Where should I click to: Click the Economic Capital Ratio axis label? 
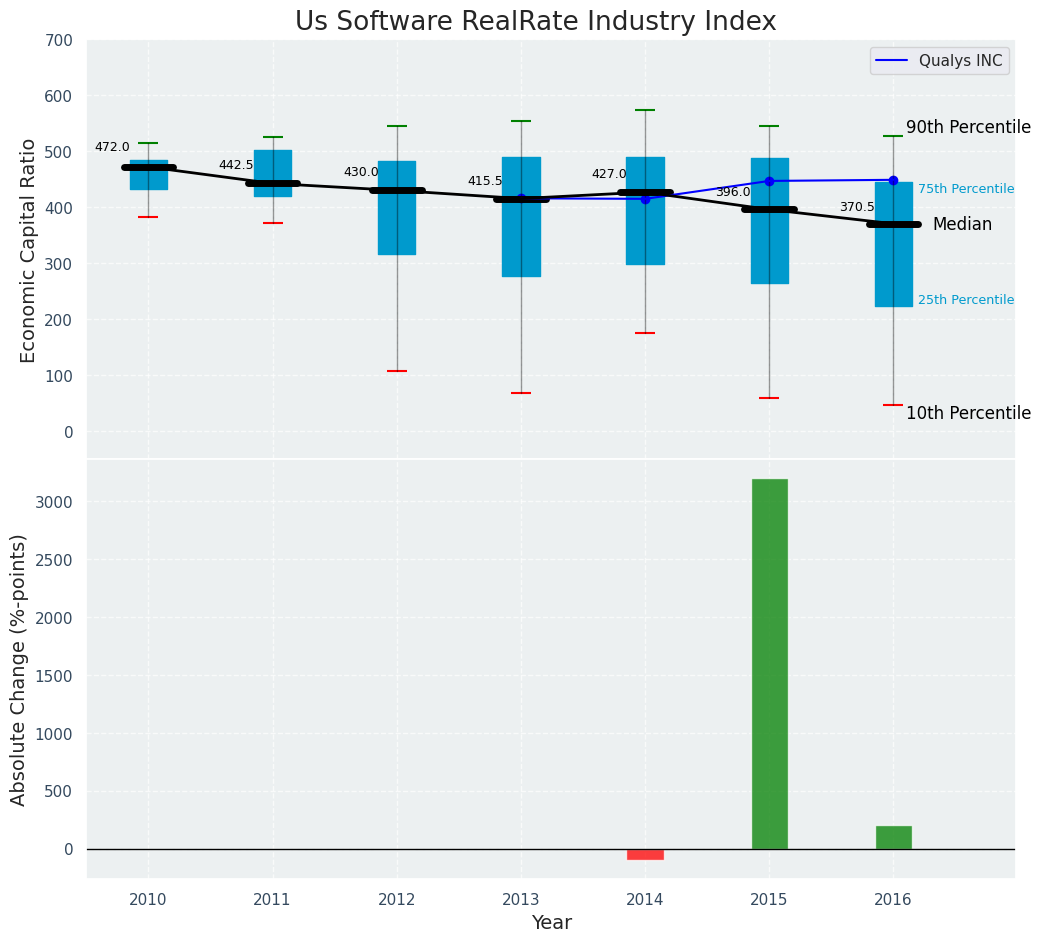coord(27,251)
